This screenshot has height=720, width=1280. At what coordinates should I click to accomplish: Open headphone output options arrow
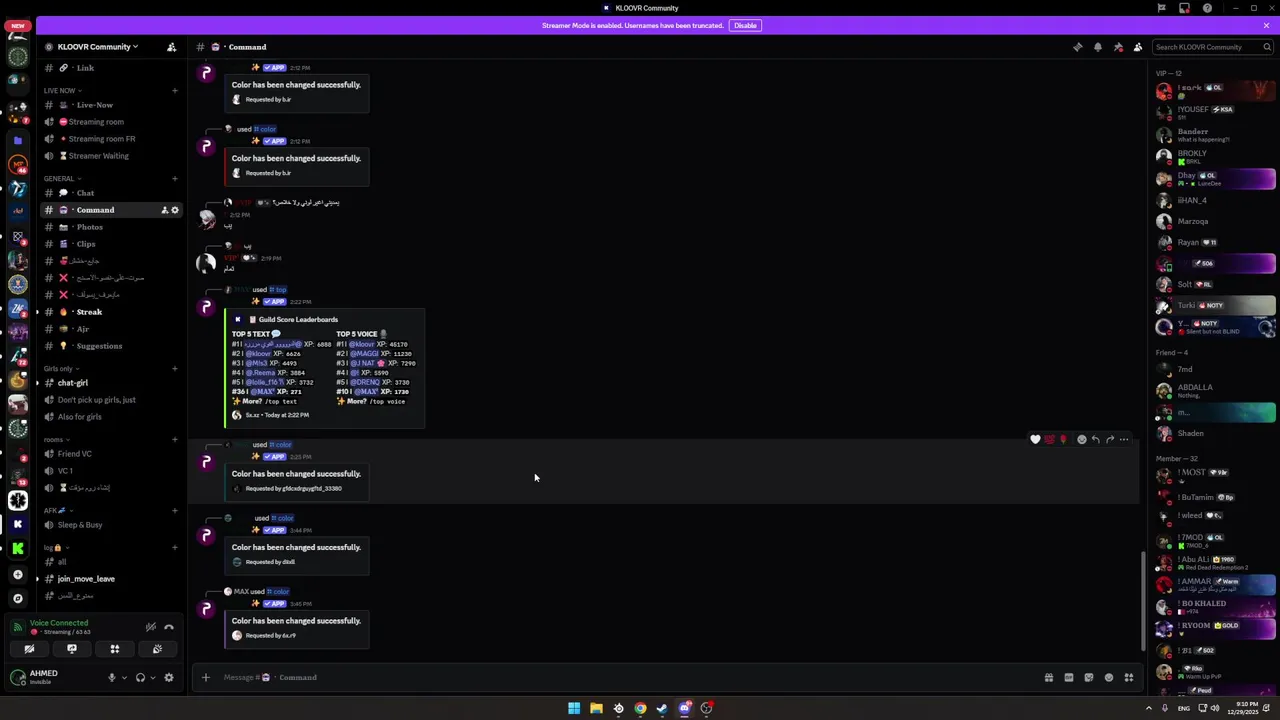coord(152,677)
